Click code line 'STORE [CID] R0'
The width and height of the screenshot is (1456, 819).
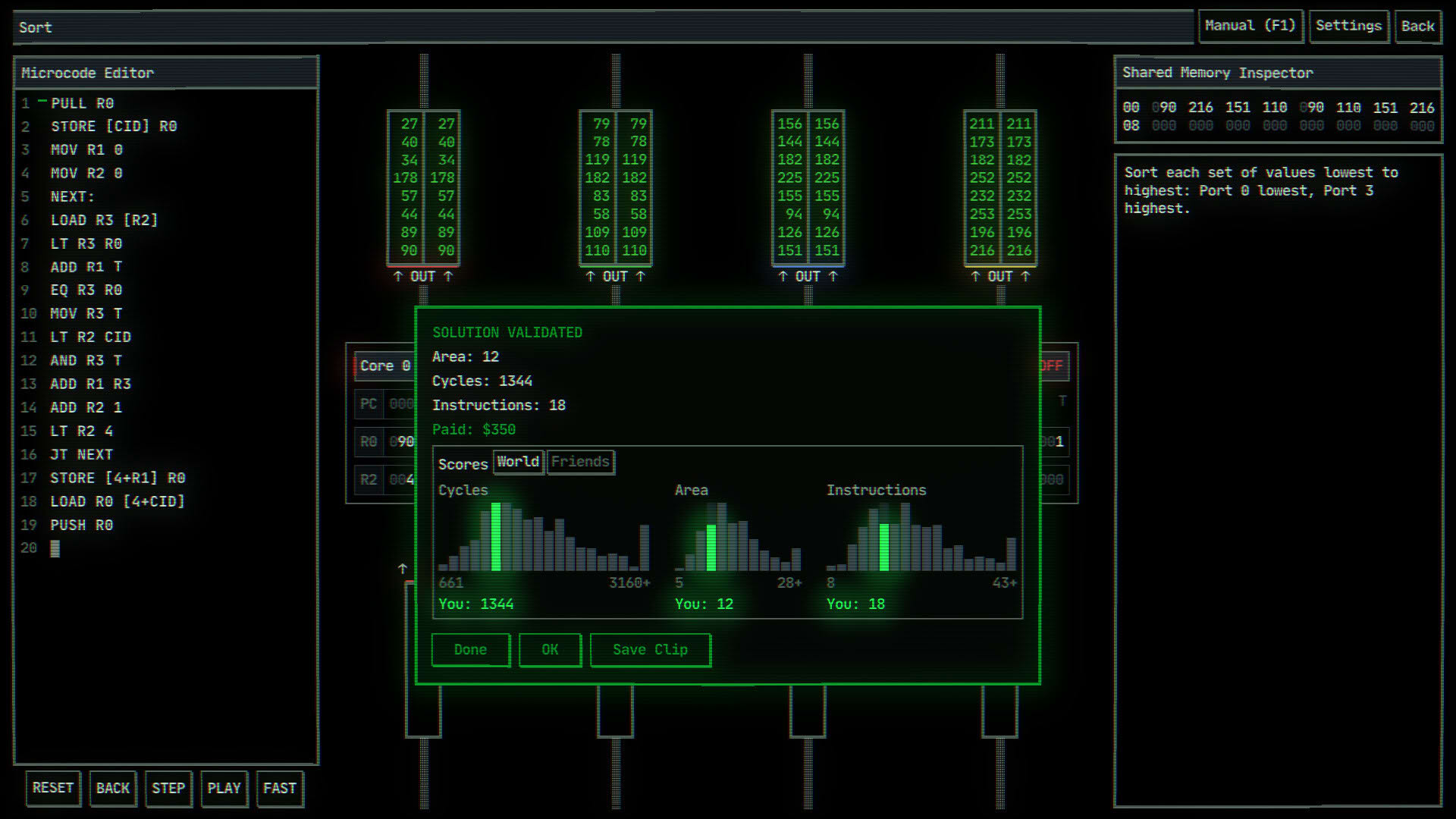point(114,127)
